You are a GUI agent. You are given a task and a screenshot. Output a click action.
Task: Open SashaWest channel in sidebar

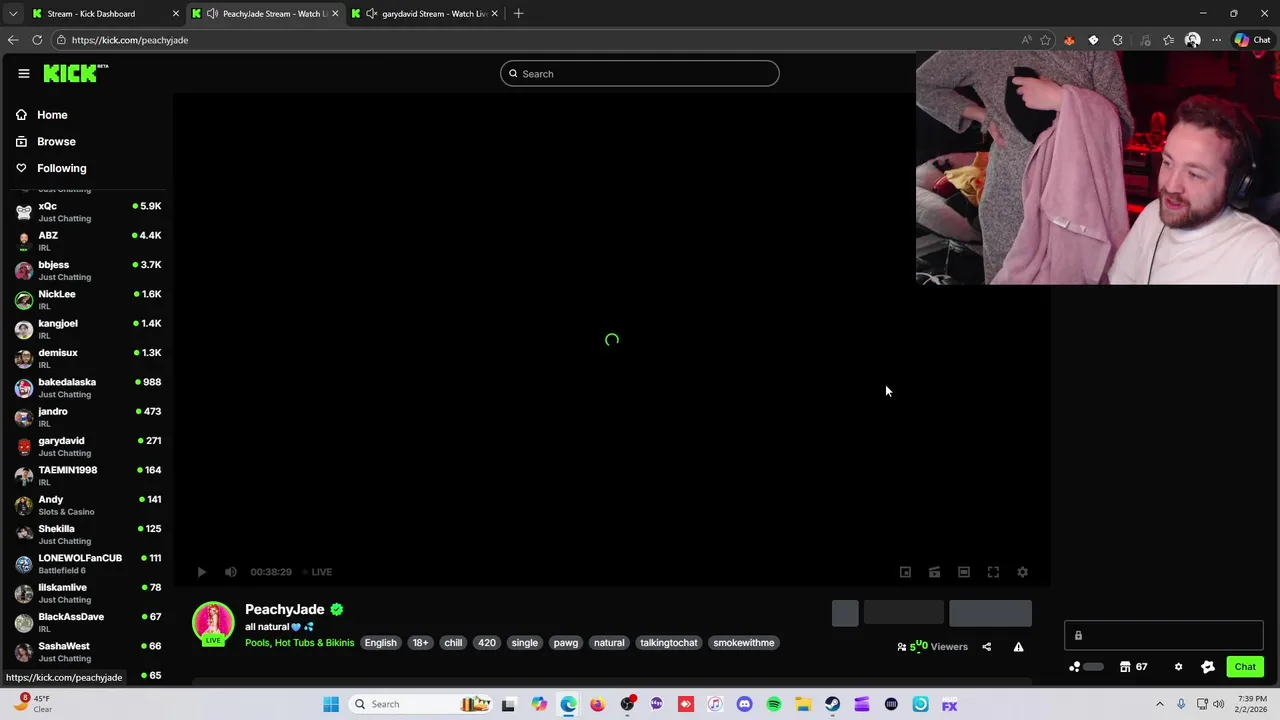point(88,652)
